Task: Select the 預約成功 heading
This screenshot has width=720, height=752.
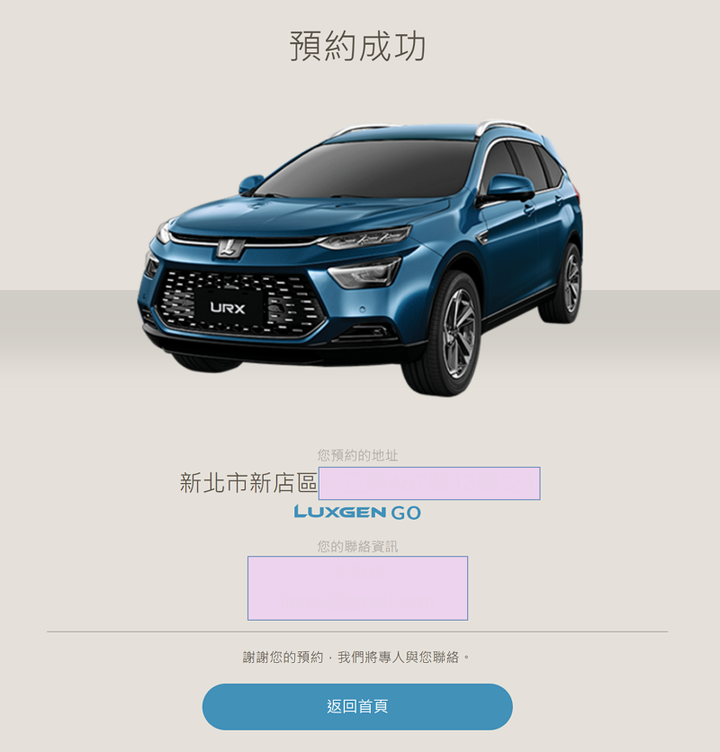Action: tap(357, 46)
